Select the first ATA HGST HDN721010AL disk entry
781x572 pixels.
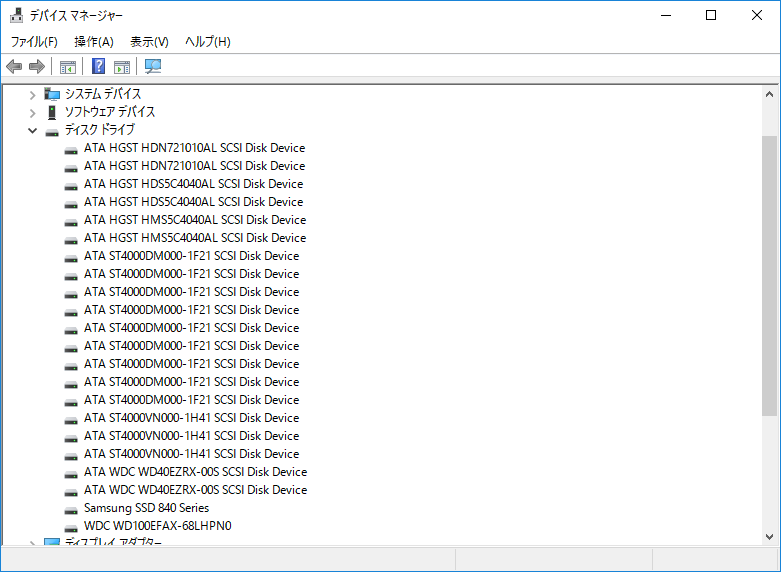tap(194, 148)
